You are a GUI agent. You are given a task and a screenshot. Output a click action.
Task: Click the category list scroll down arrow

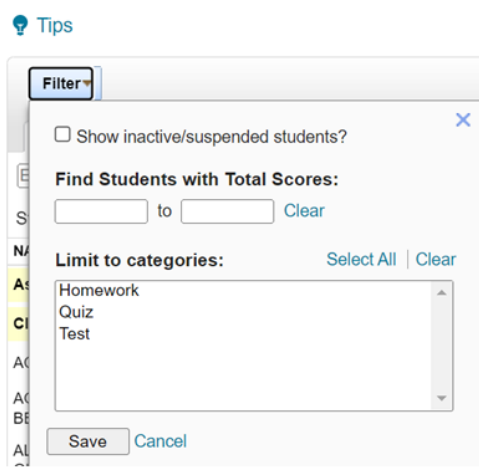pyautogui.click(x=442, y=398)
